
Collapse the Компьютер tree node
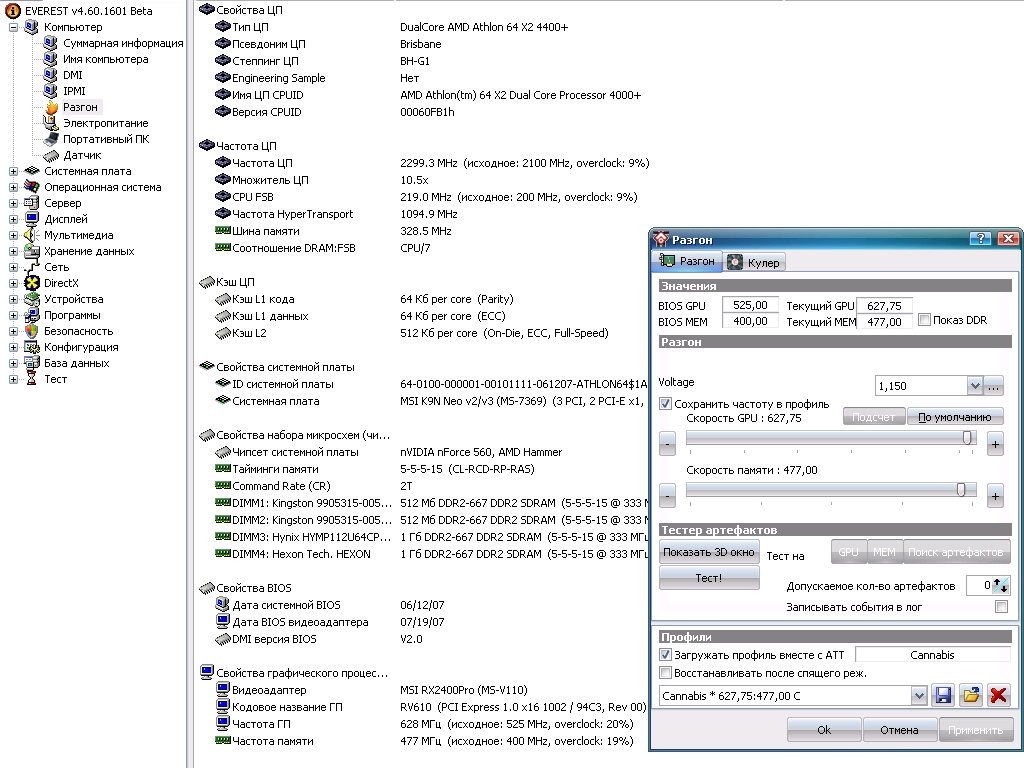(x=13, y=27)
